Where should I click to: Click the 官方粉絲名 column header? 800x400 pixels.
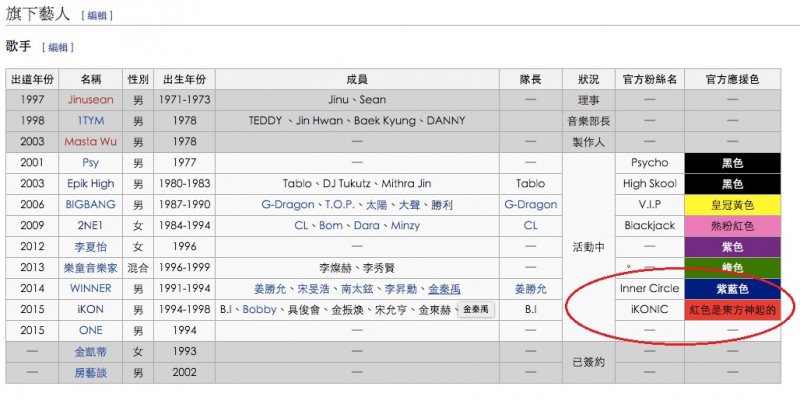(x=649, y=79)
